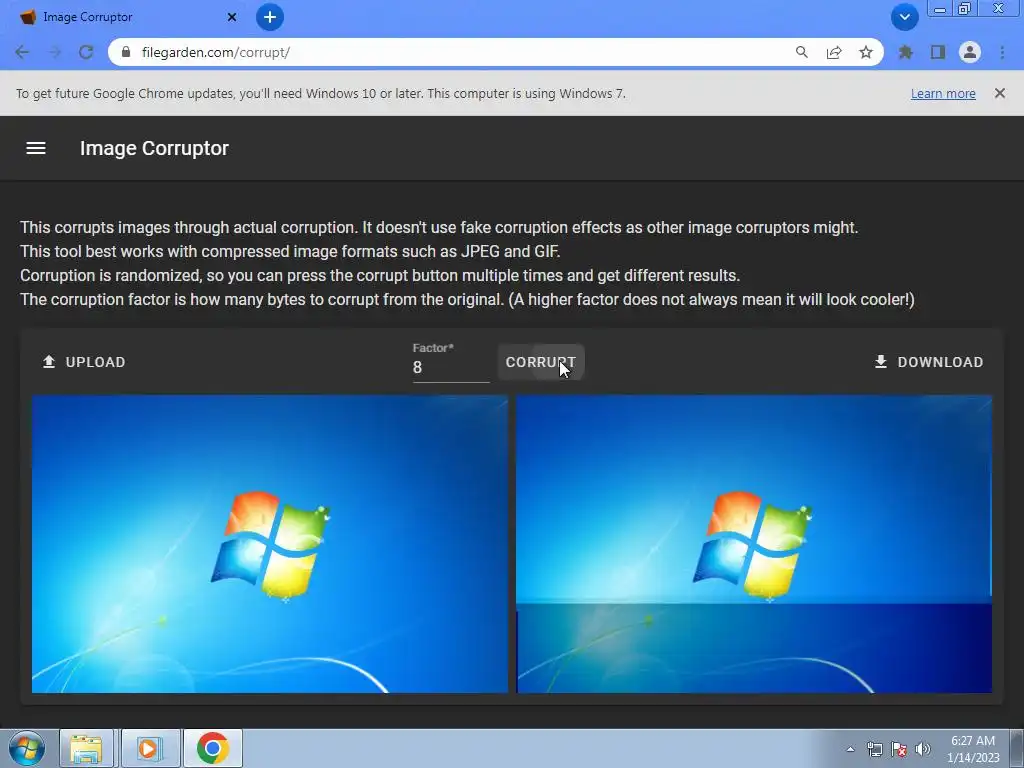Open Windows Explorer from taskbar

pos(86,748)
